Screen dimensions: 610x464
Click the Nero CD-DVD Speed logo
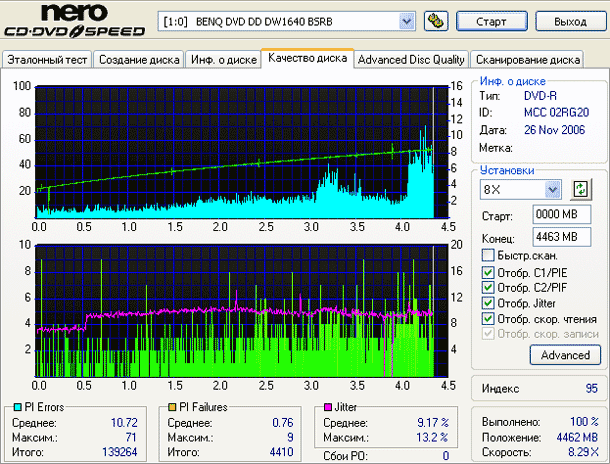pyautogui.click(x=76, y=22)
